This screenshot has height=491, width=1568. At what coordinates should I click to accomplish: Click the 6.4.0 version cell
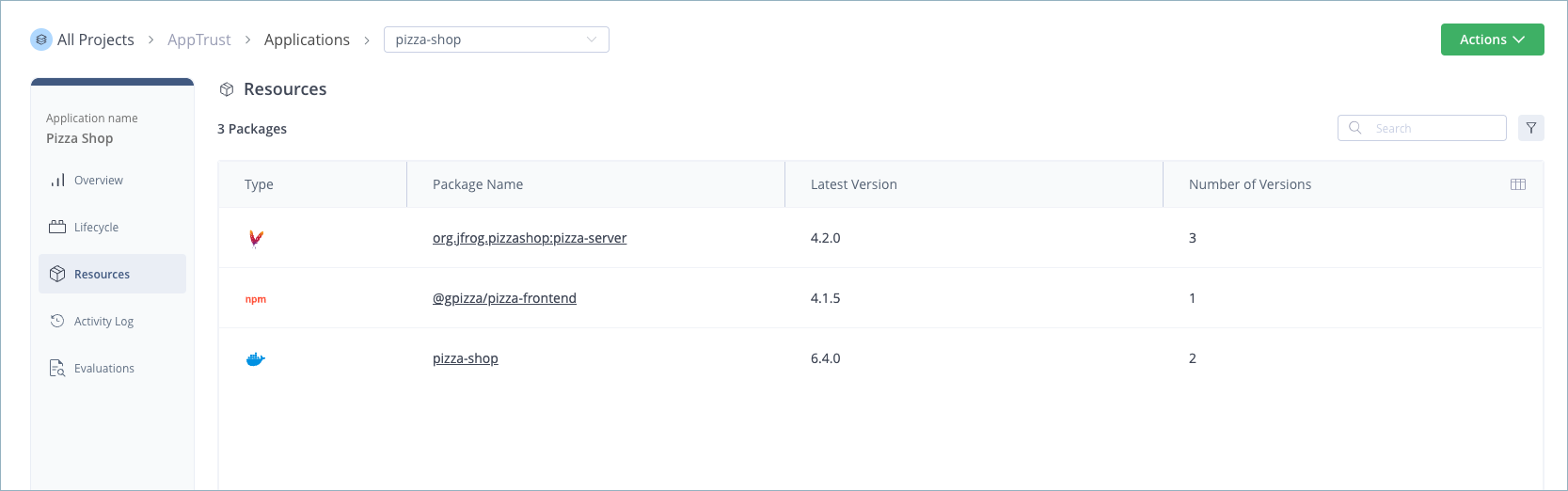pos(826,358)
